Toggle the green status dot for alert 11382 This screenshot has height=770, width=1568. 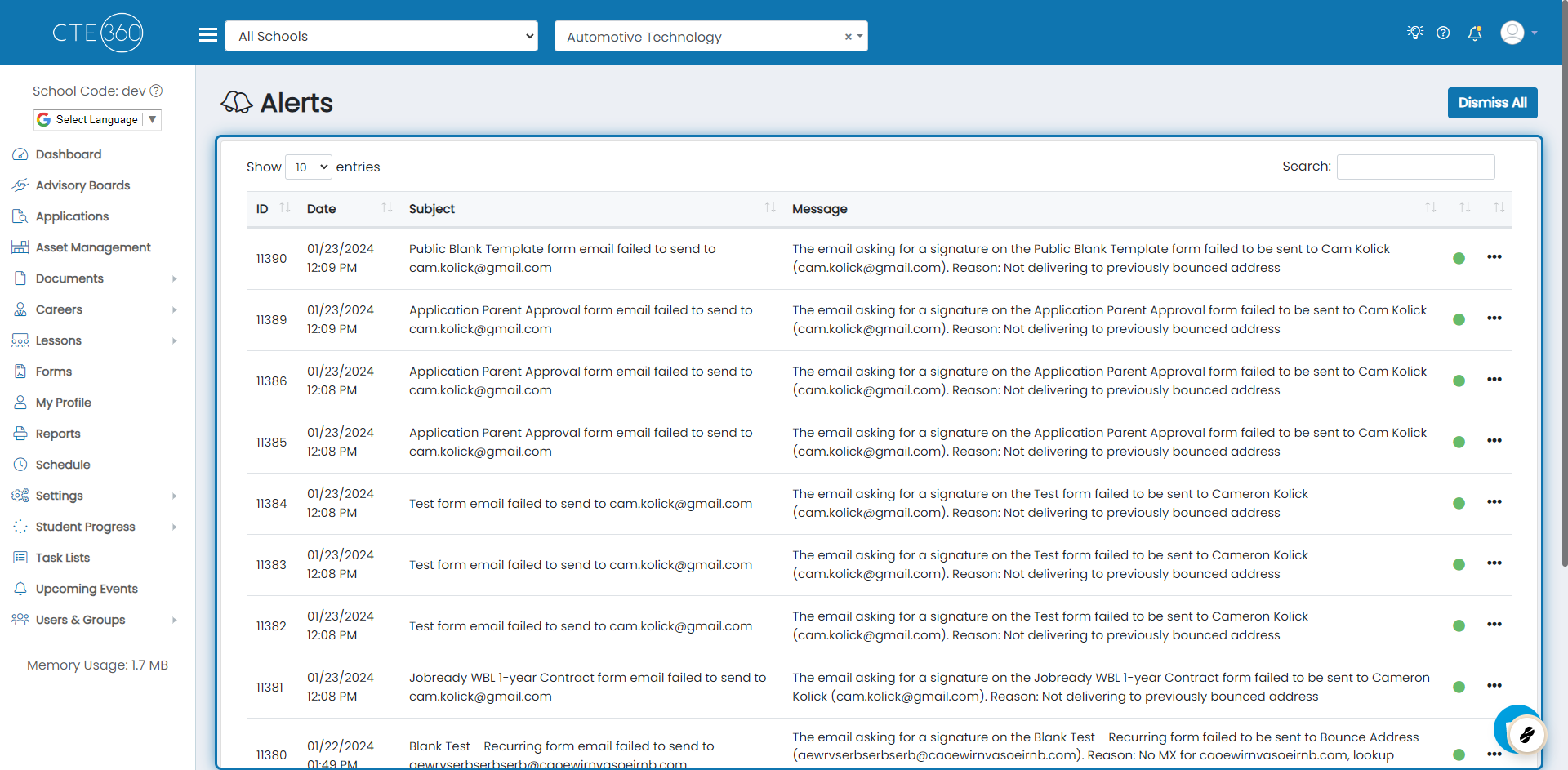[x=1459, y=625]
